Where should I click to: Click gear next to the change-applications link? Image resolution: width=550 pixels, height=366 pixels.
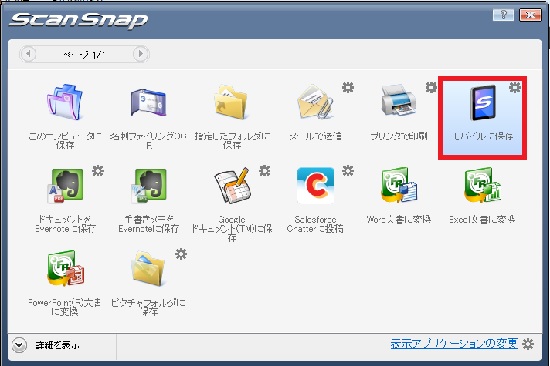coord(528,344)
